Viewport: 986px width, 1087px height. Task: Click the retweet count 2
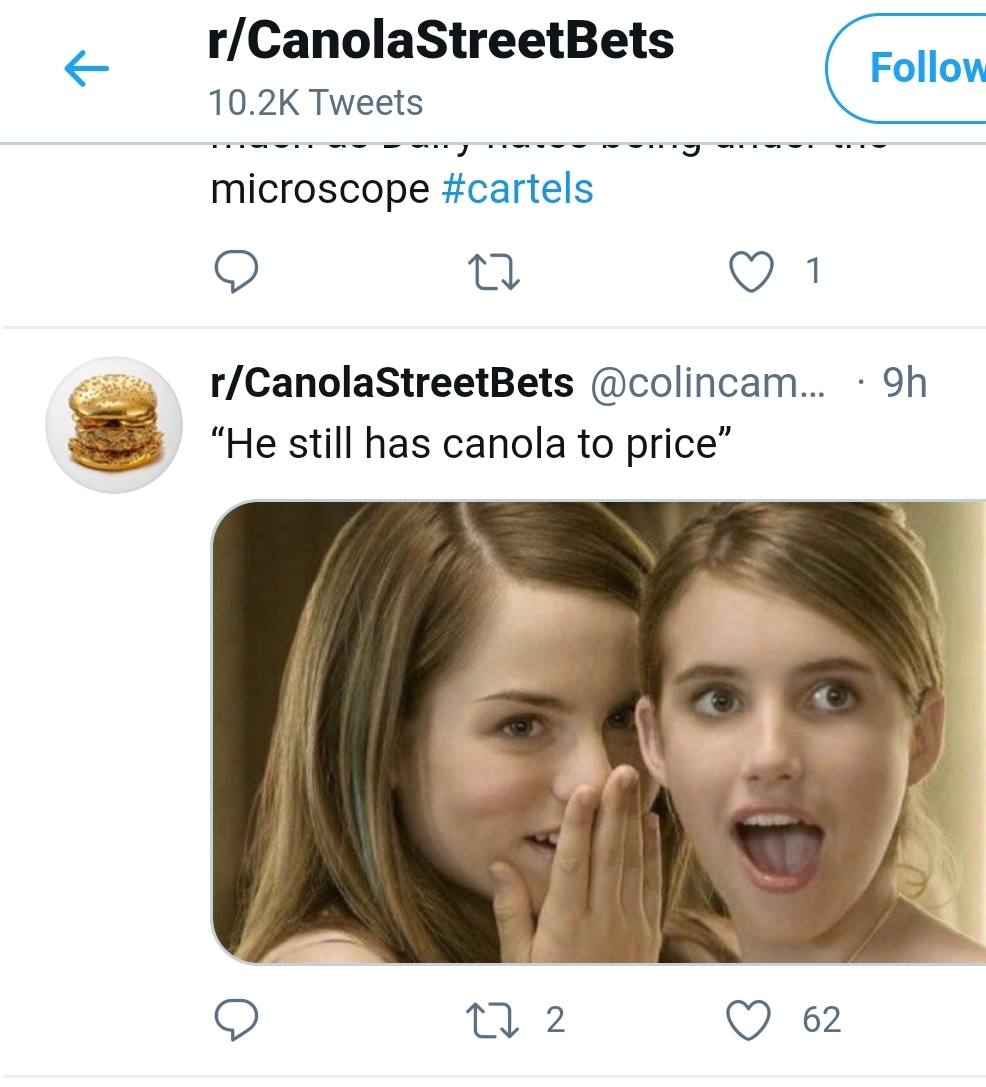pos(555,1020)
